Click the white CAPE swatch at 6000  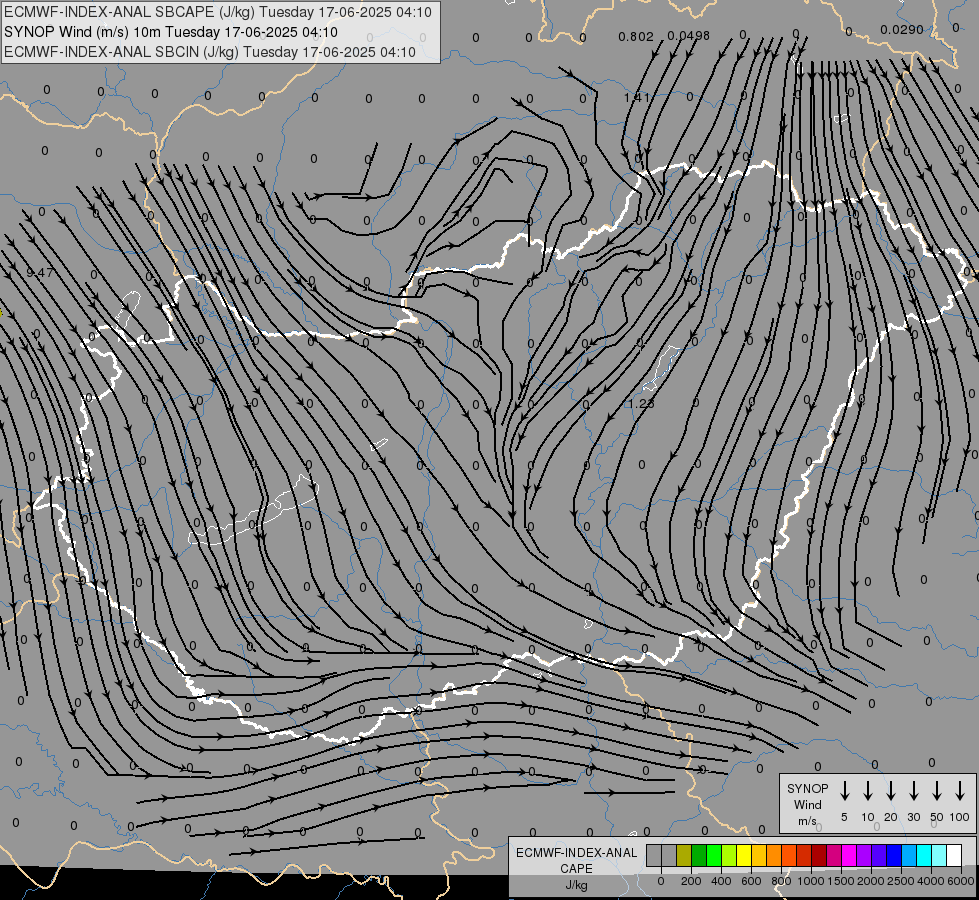(x=954, y=855)
